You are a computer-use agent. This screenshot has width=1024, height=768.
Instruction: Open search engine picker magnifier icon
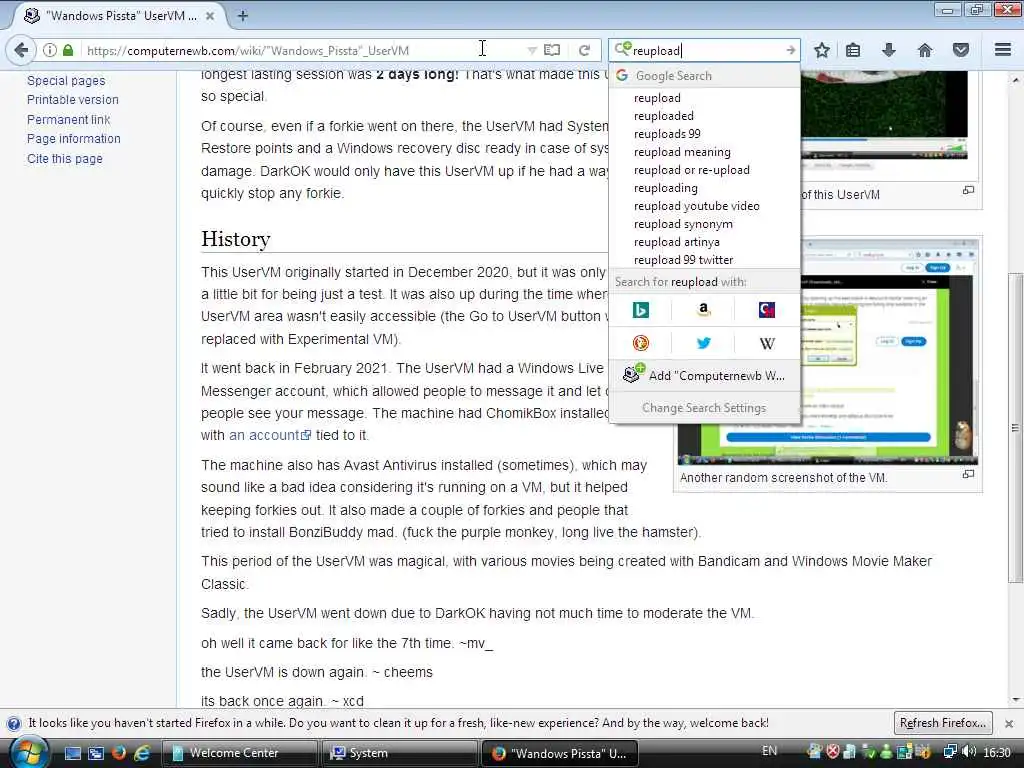(x=622, y=50)
